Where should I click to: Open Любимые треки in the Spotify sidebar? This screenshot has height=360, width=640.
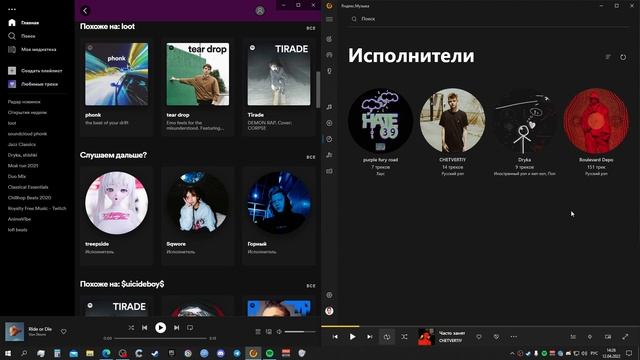(33, 84)
